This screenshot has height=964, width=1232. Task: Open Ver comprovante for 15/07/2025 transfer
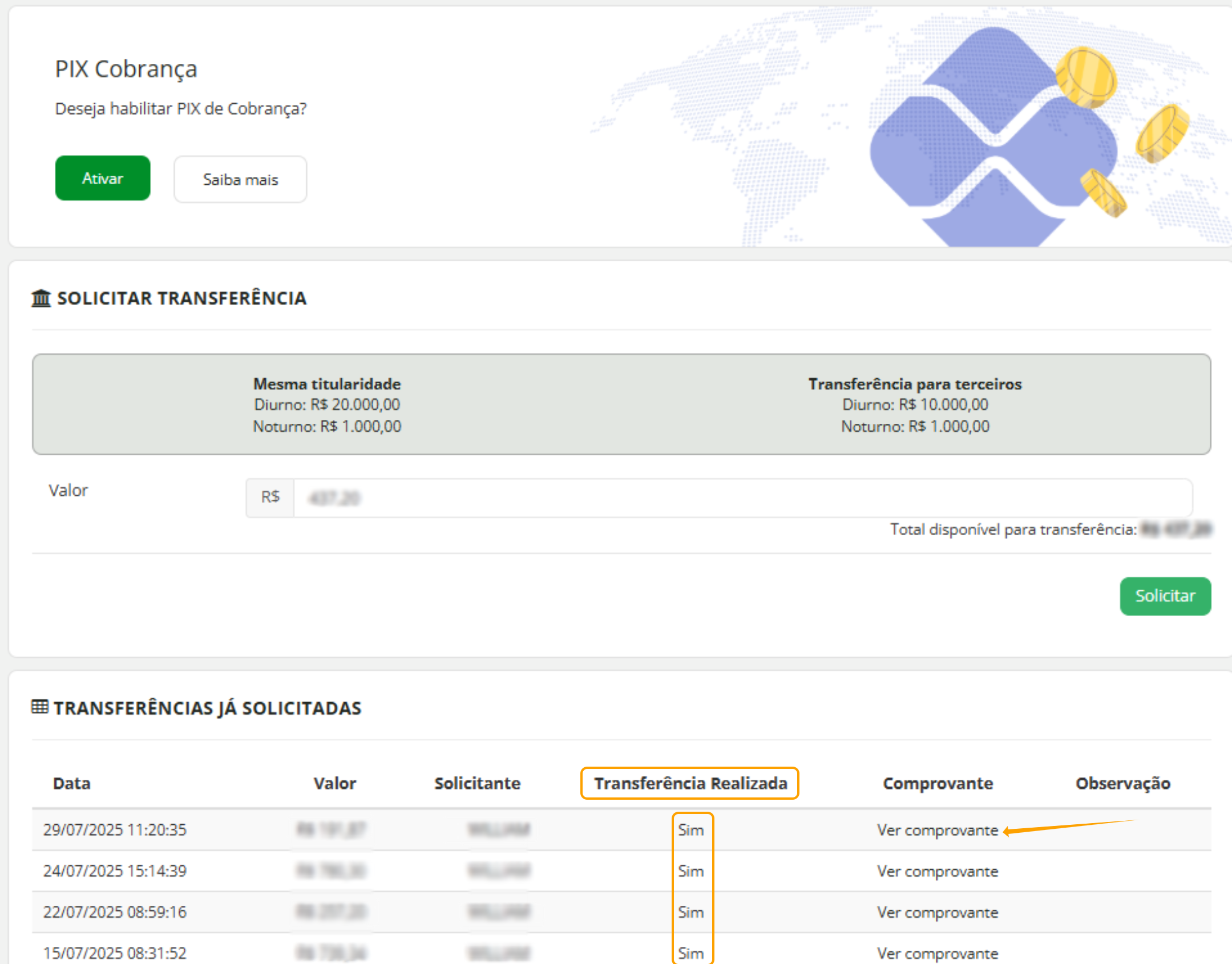pyautogui.click(x=938, y=953)
